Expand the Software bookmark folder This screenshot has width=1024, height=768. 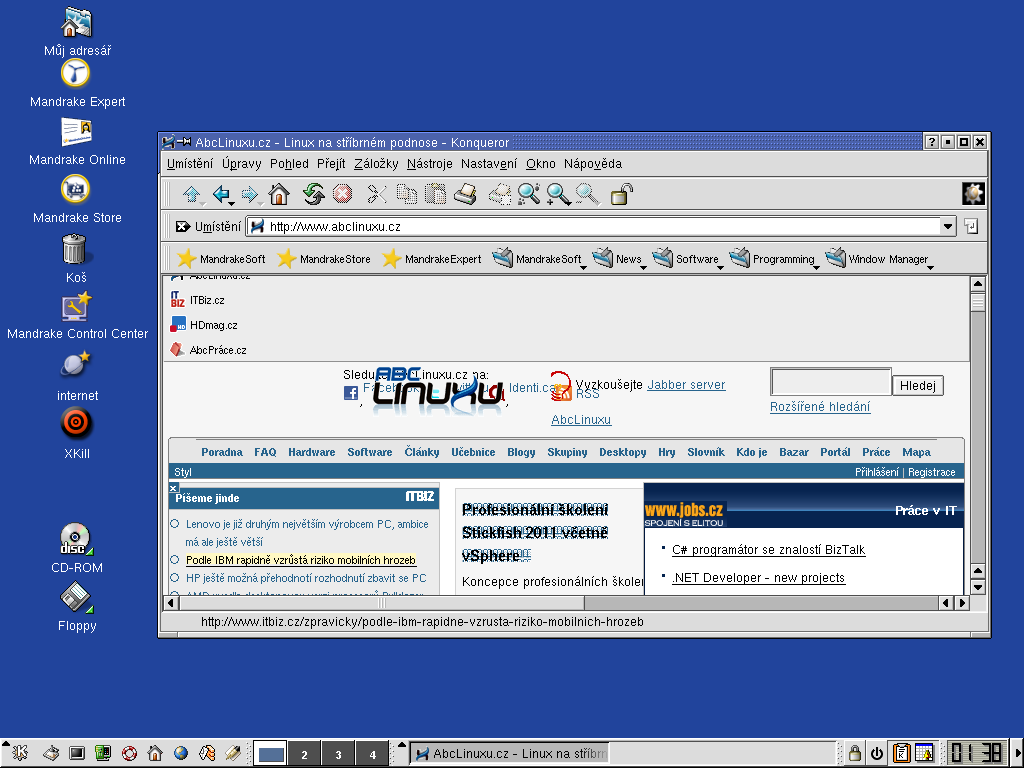click(687, 259)
